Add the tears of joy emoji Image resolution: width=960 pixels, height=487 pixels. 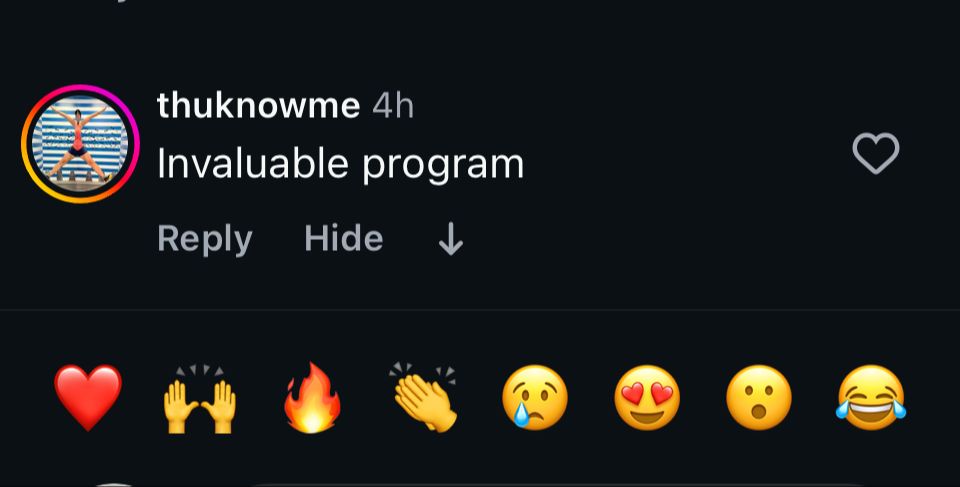coord(871,397)
